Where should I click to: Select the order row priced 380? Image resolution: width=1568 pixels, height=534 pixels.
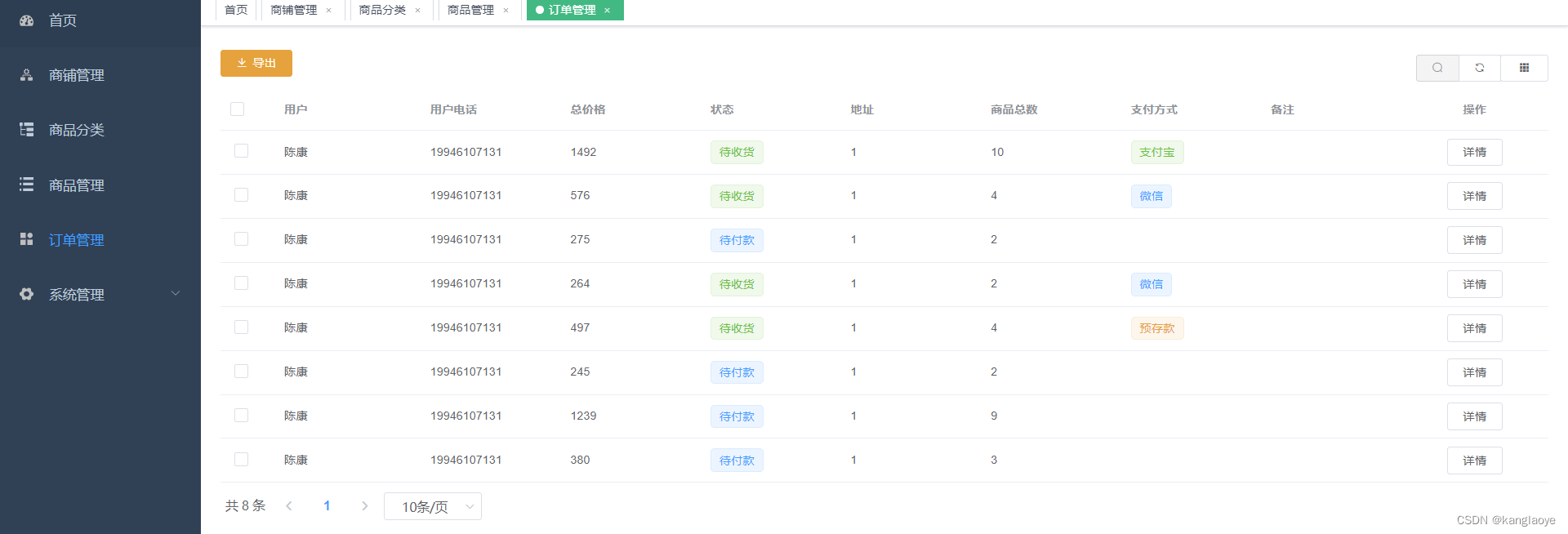coord(241,460)
